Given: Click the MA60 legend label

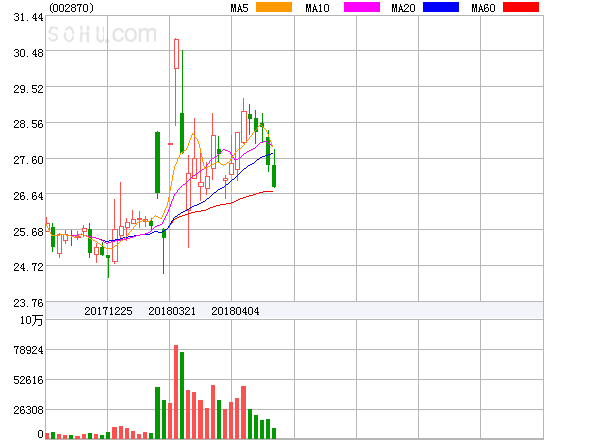Looking at the screenshot, I should pos(483,8).
